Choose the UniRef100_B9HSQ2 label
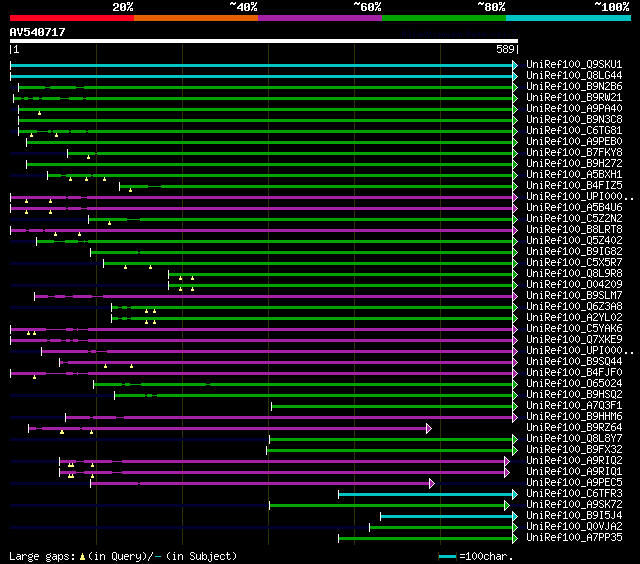The width and height of the screenshot is (640, 564). tap(574, 395)
